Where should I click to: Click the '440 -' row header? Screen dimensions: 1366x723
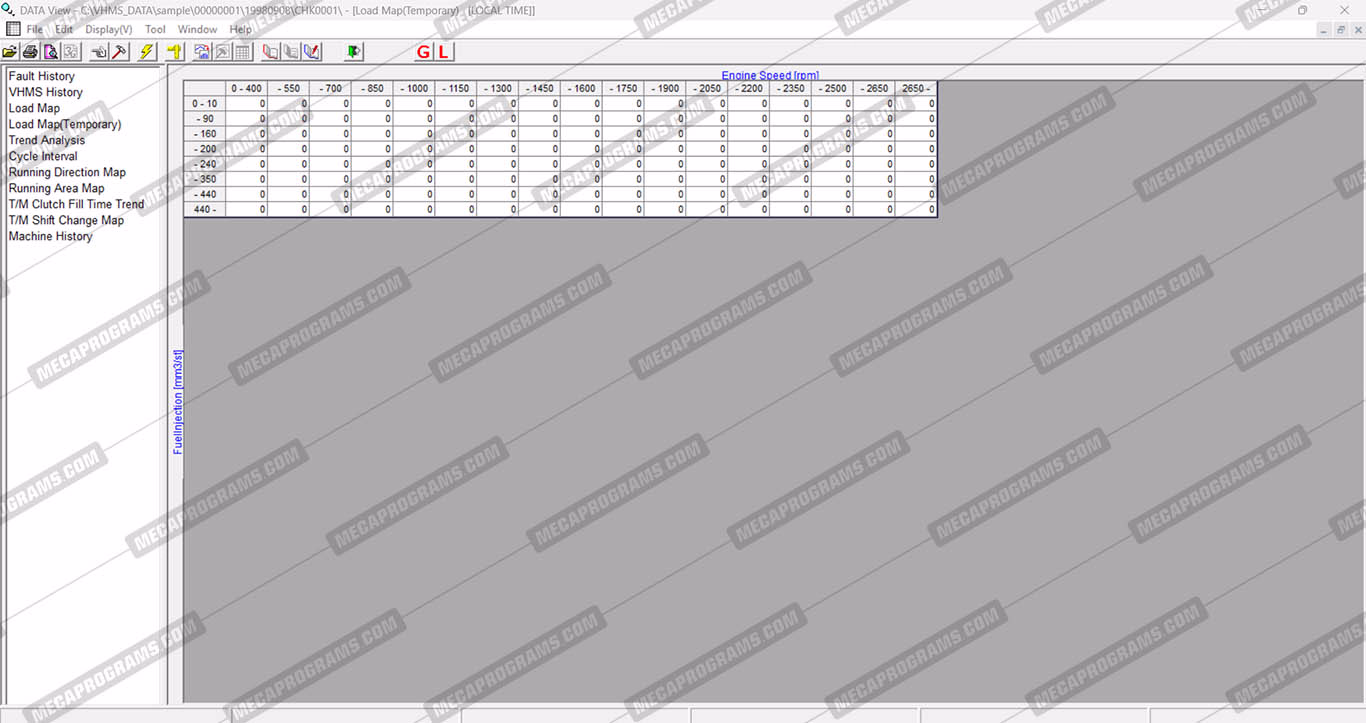[x=205, y=210]
